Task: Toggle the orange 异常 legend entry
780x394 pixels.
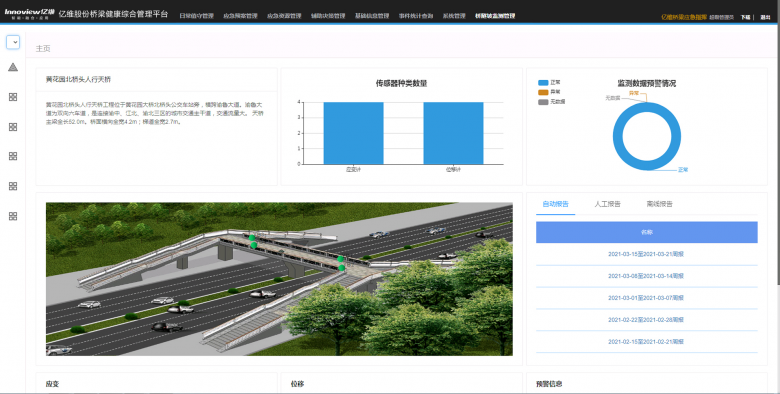Action: [x=549, y=92]
